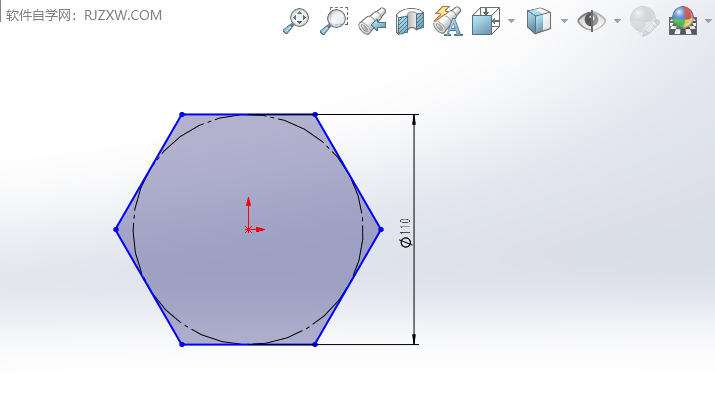
Task: Select the top horizontal edge of hexagon
Action: click(249, 114)
